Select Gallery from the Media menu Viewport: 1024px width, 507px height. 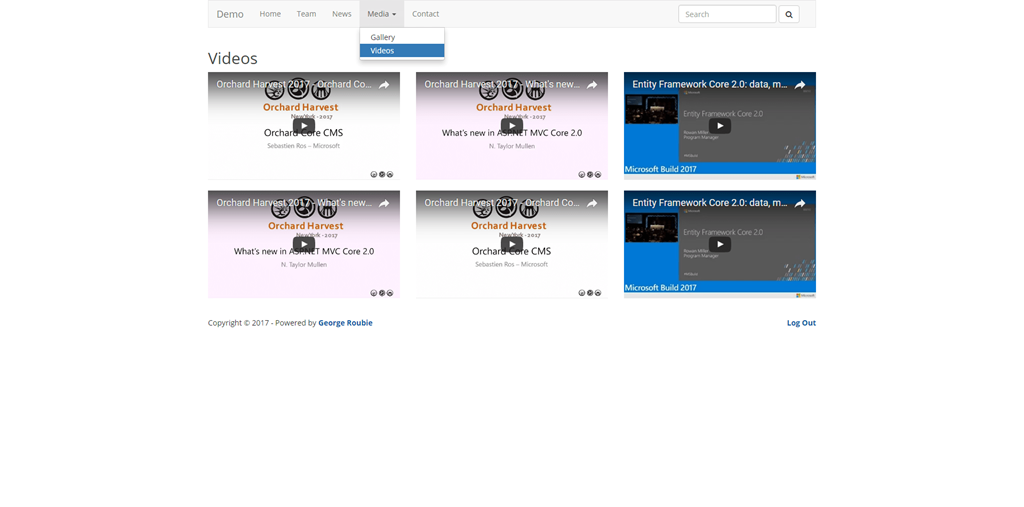(x=383, y=37)
